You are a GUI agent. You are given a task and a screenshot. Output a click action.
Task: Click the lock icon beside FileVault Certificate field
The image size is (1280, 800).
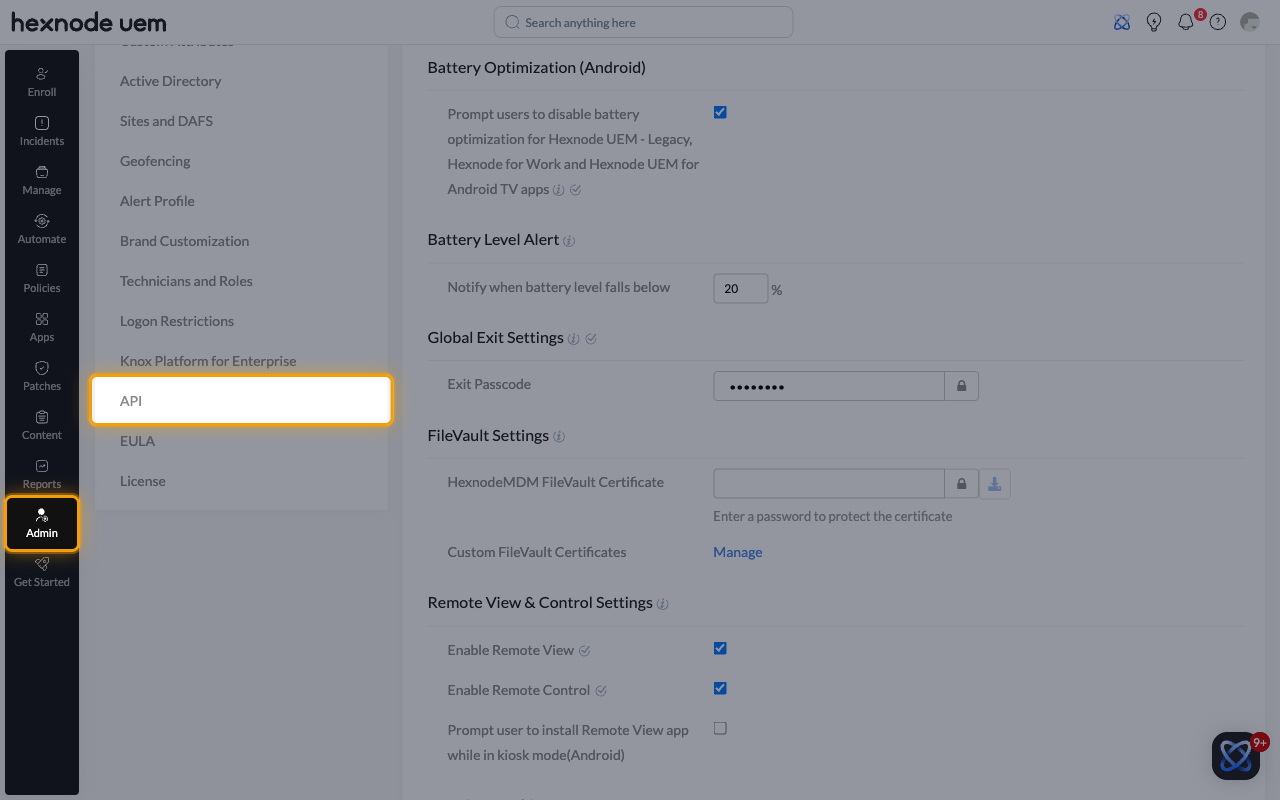pyautogui.click(x=962, y=484)
